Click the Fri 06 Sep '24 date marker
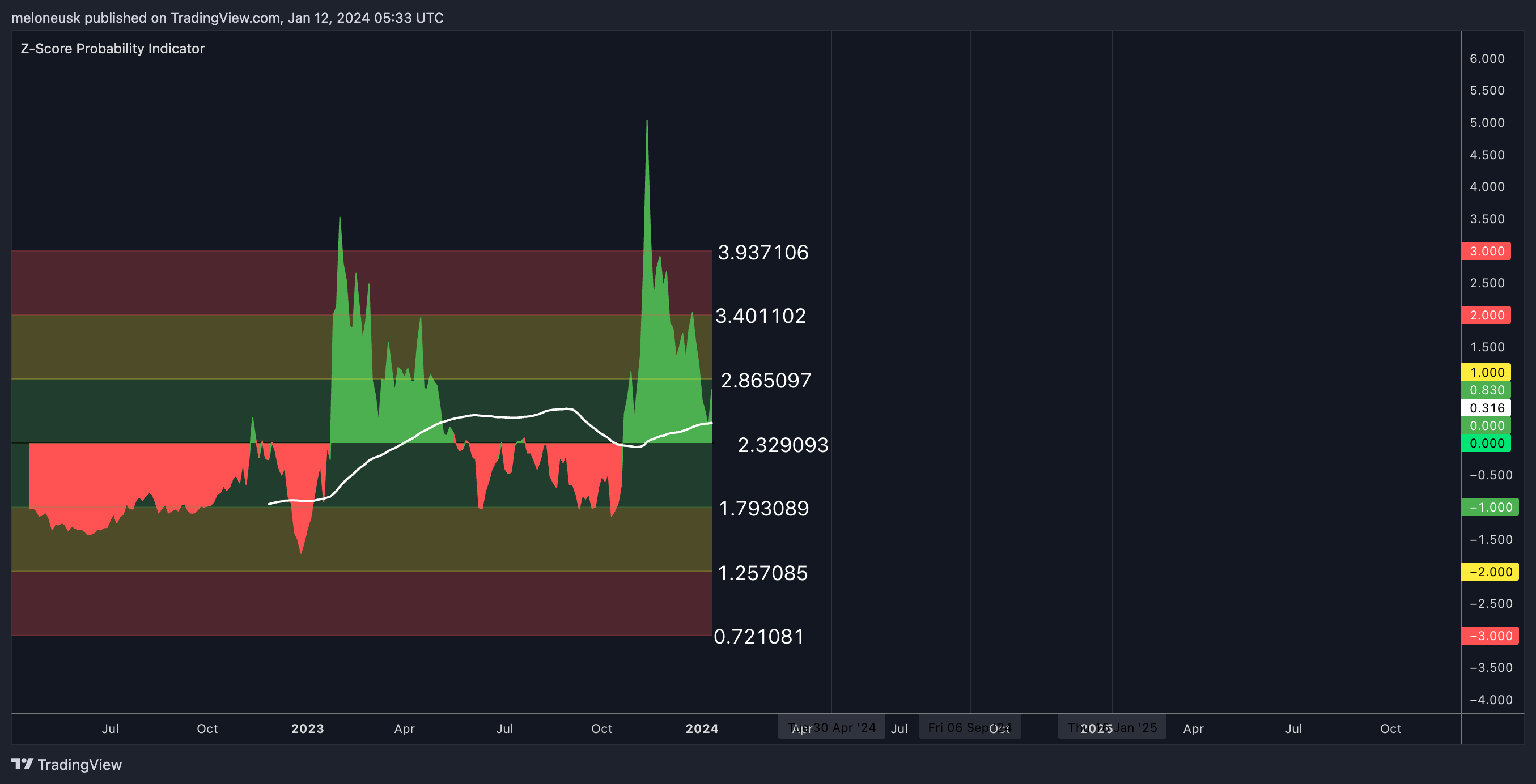The height and width of the screenshot is (784, 1536). pos(970,727)
